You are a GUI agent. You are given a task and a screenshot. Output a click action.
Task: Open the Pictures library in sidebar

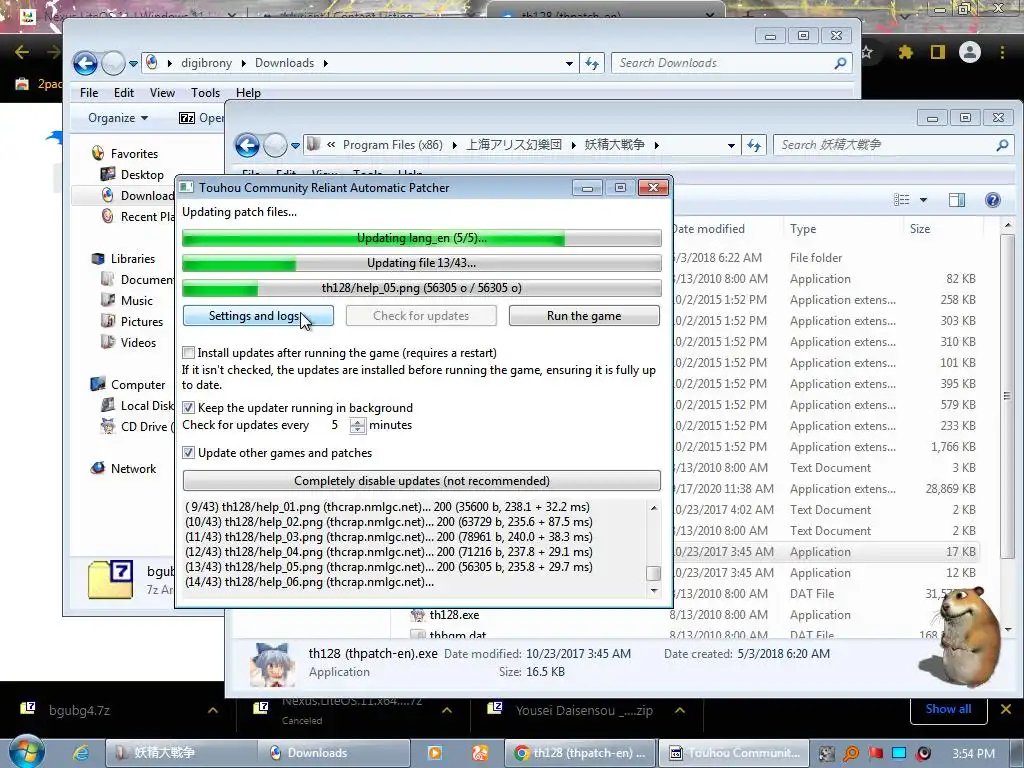pyautogui.click(x=142, y=322)
